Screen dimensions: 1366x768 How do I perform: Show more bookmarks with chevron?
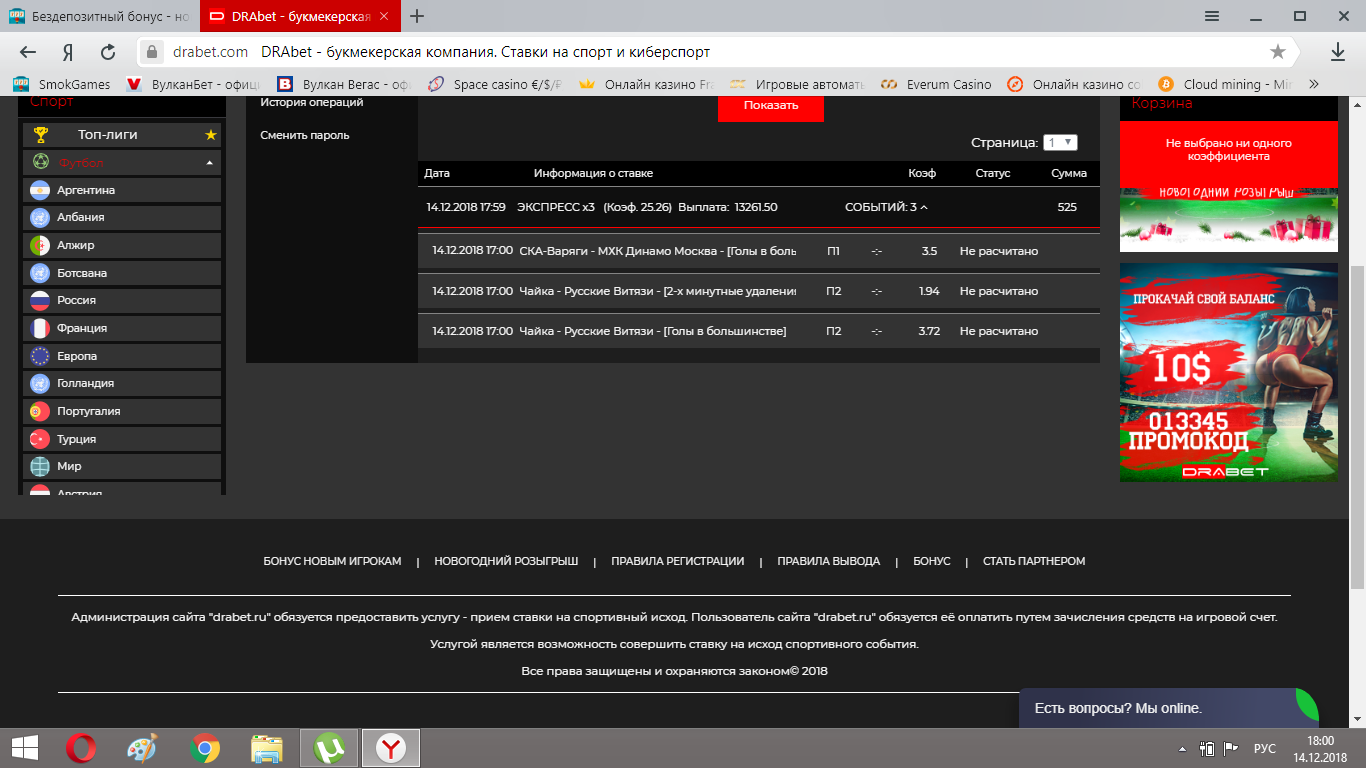[1313, 84]
